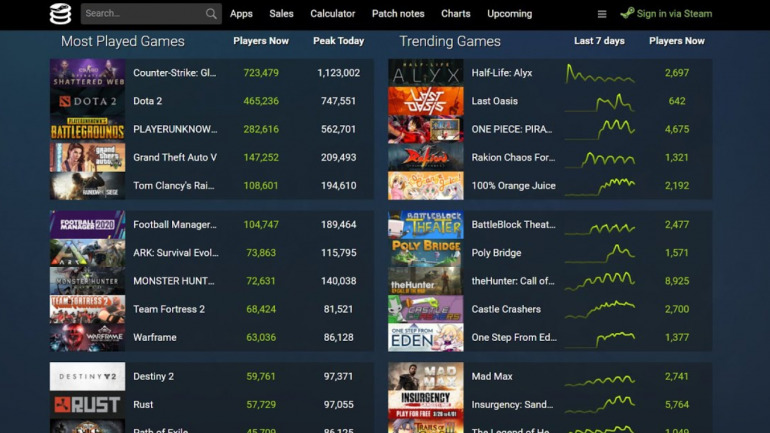This screenshot has width=770, height=433.
Task: Open the Rust title link
Action: click(x=143, y=405)
